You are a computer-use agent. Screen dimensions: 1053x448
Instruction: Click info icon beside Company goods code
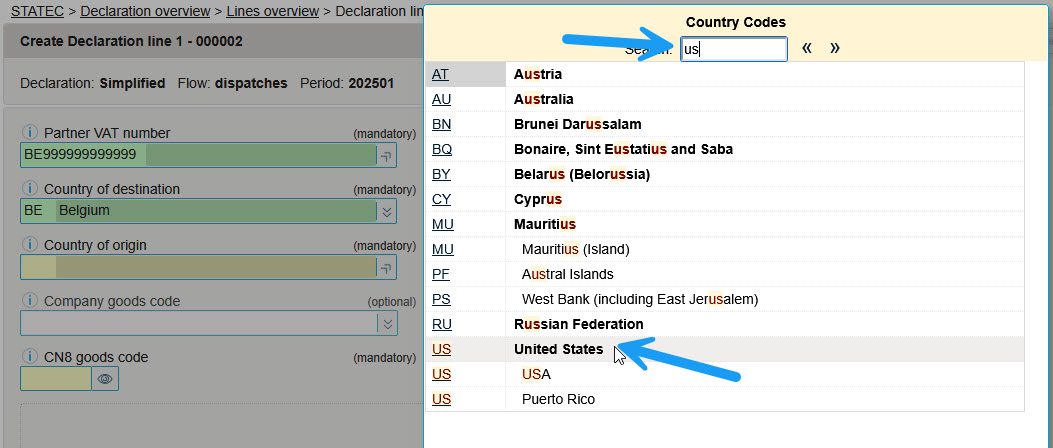point(29,301)
